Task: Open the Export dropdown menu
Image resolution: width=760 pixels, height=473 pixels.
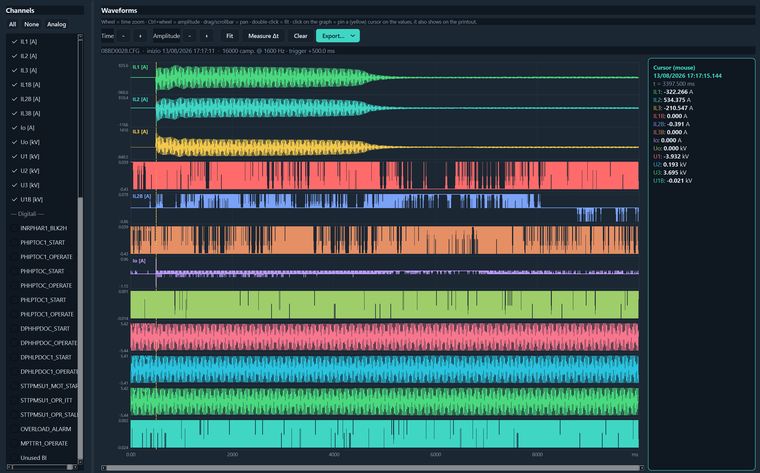Action: [x=338, y=36]
